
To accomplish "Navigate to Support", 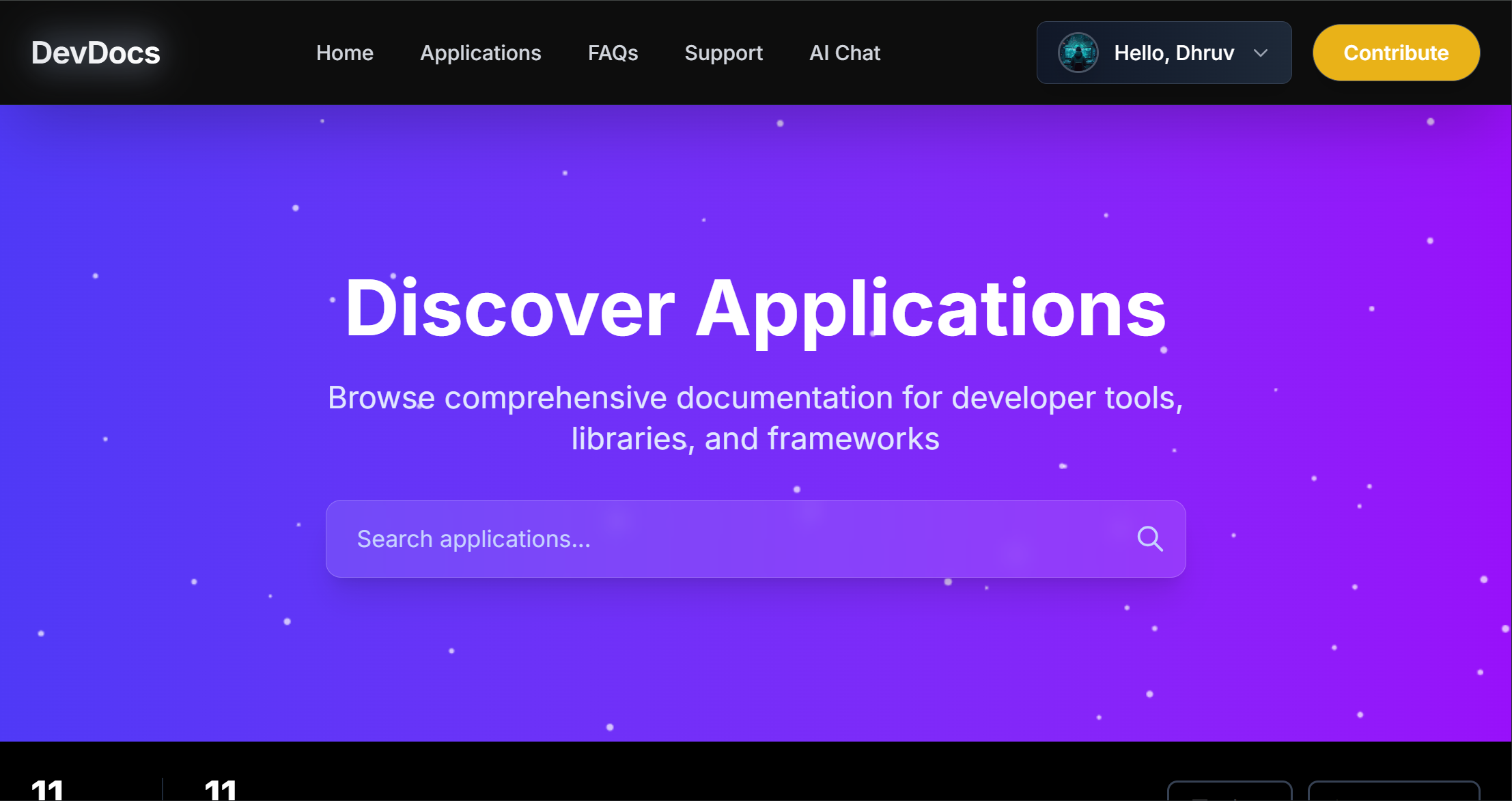I will point(724,53).
